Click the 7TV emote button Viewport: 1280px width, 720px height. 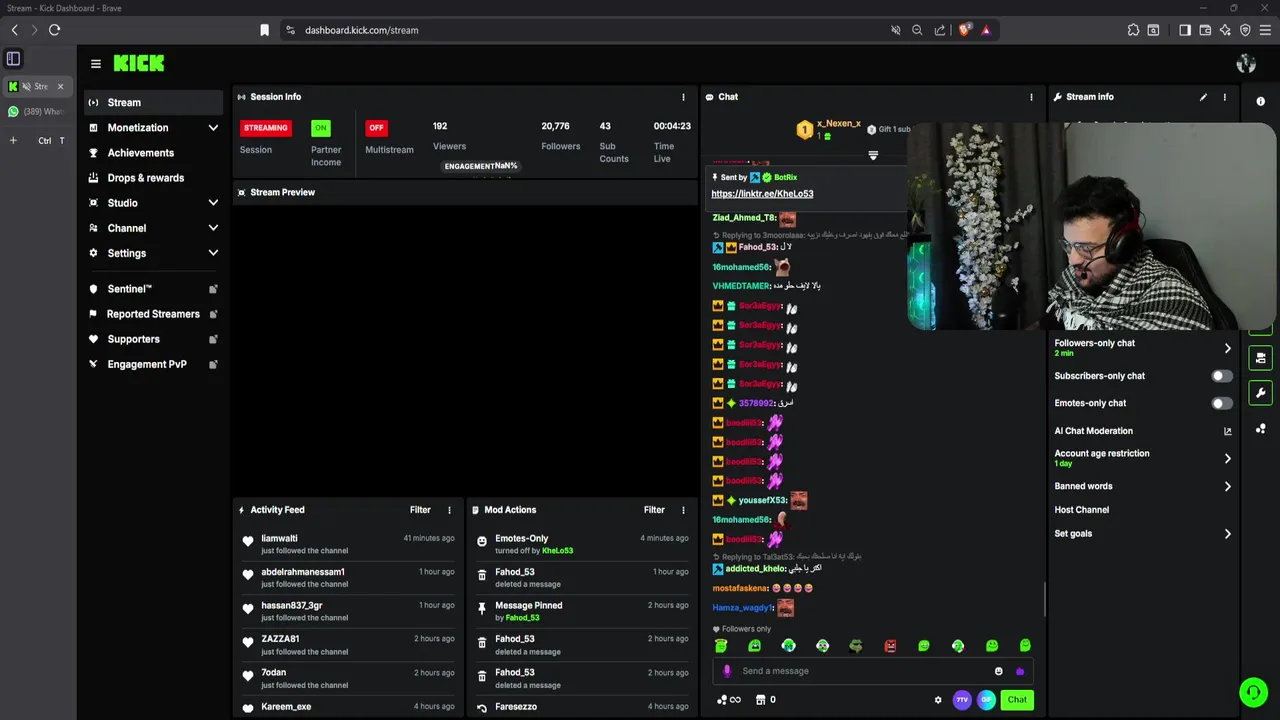click(962, 700)
